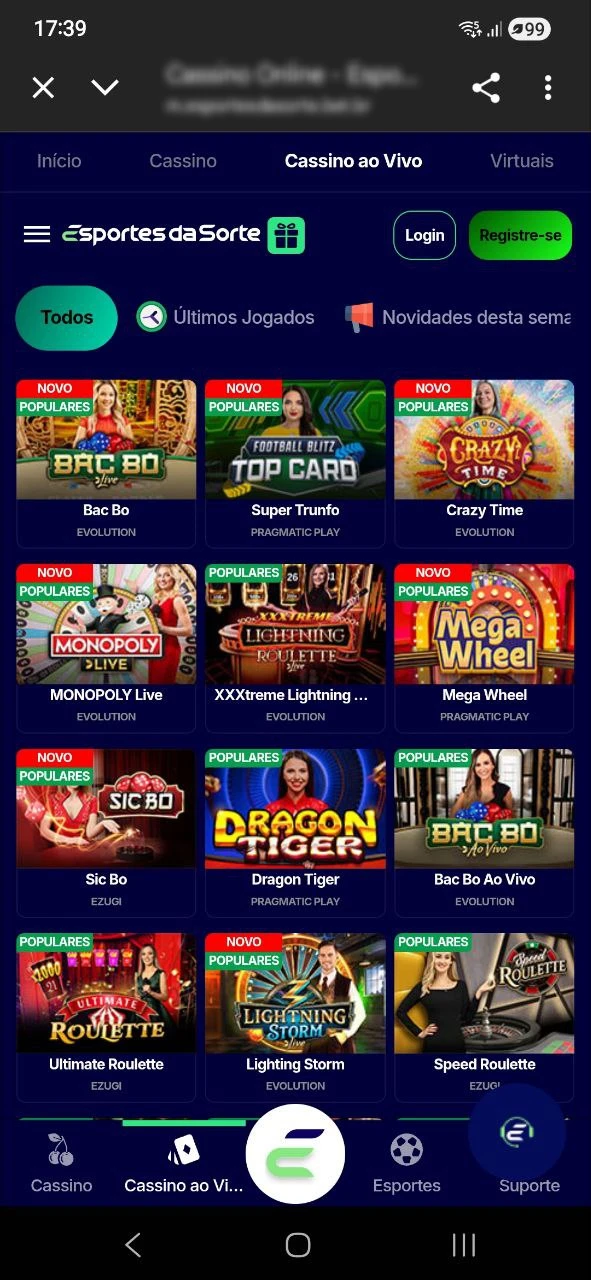Tap the Esportes soccer ball icon

click(x=406, y=1151)
